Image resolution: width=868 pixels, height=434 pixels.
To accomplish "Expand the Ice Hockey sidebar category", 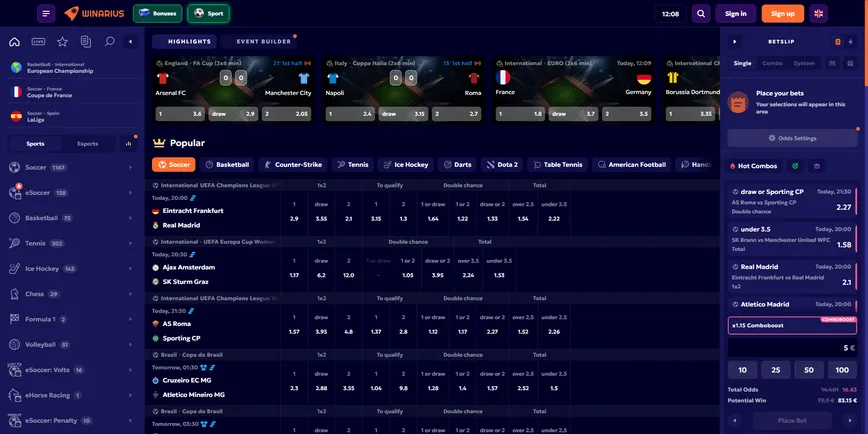I will tap(72, 268).
